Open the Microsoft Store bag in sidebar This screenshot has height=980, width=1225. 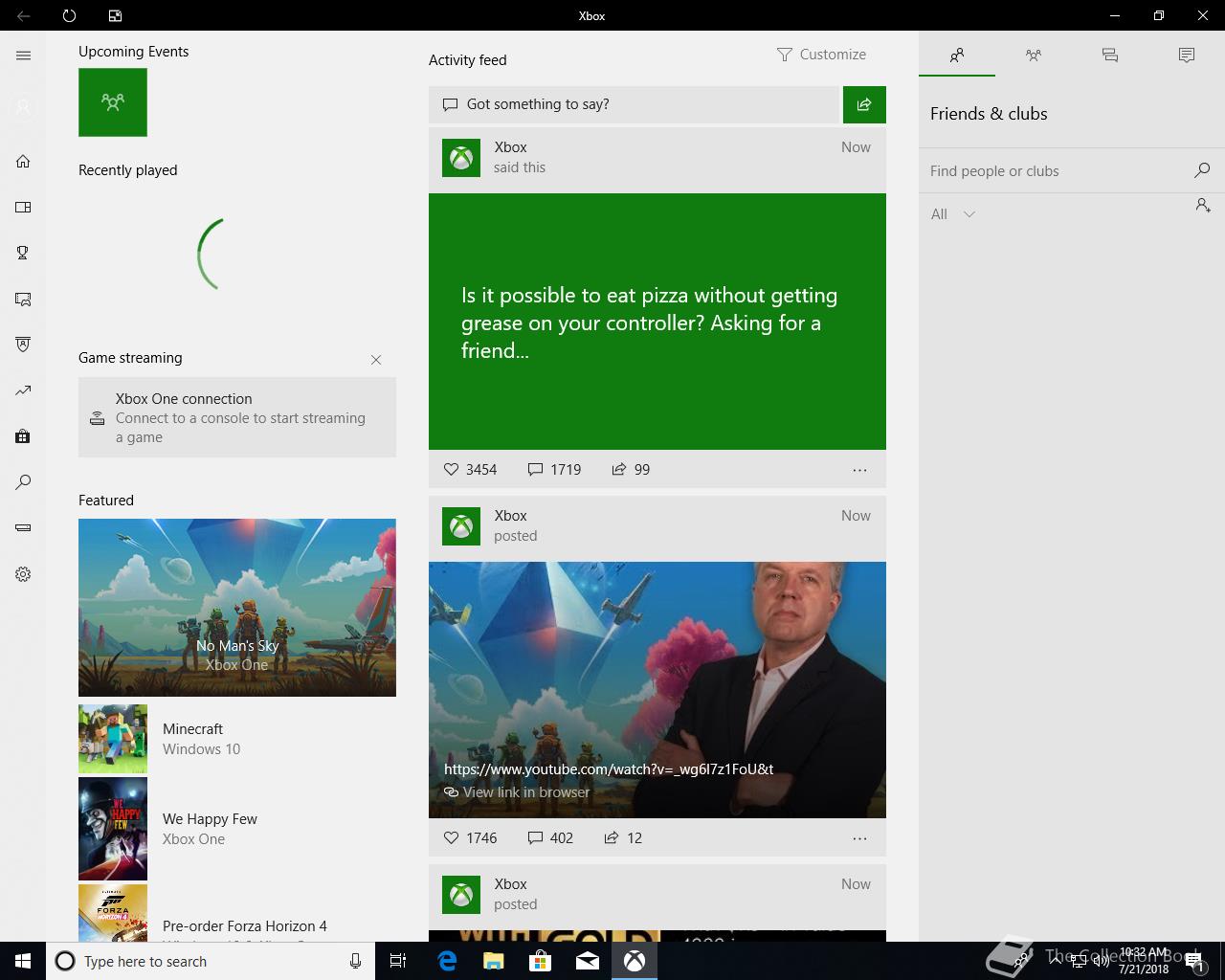pos(23,436)
